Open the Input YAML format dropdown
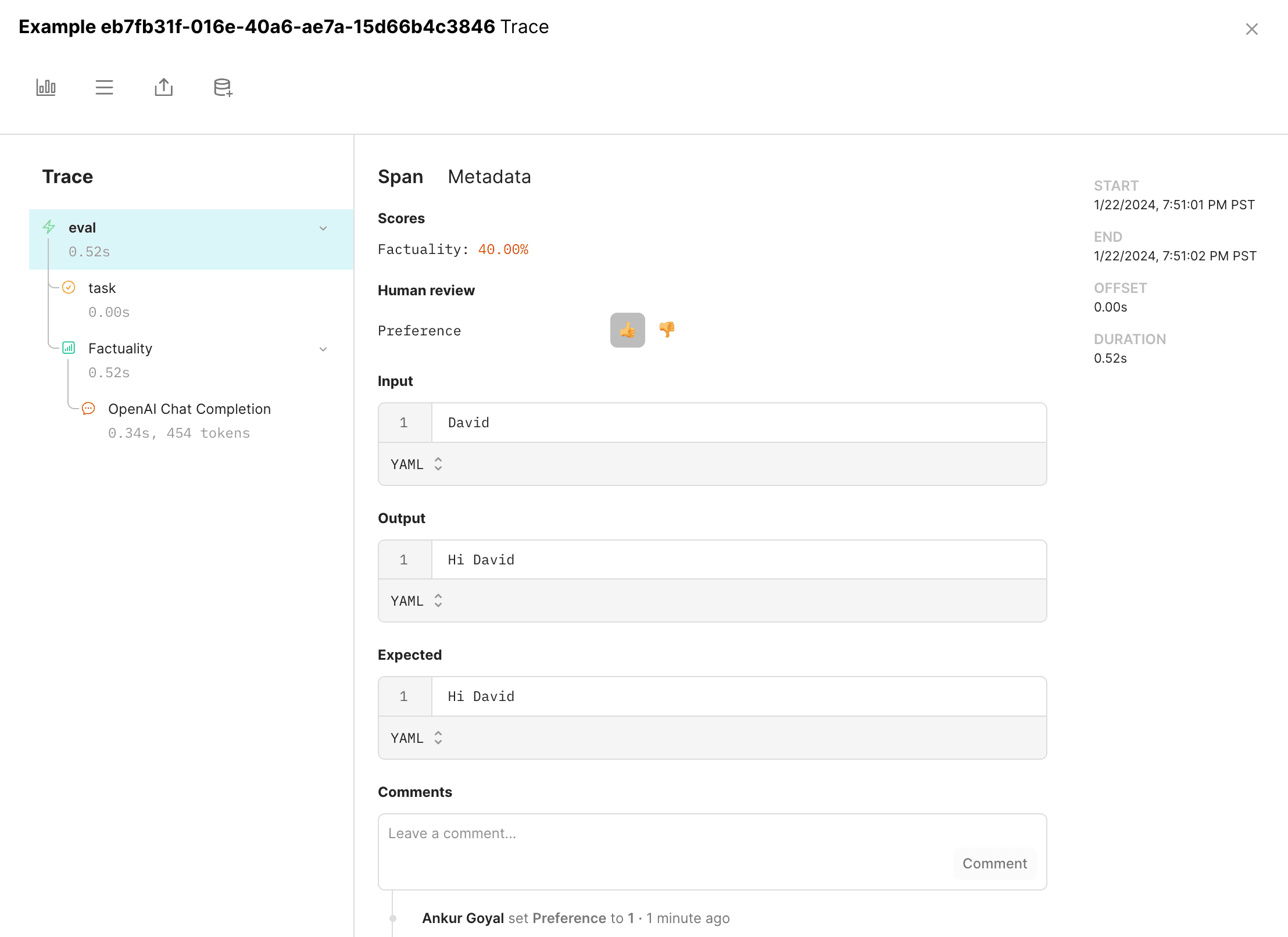Screen dimensions: 1288x937 click(x=415, y=464)
